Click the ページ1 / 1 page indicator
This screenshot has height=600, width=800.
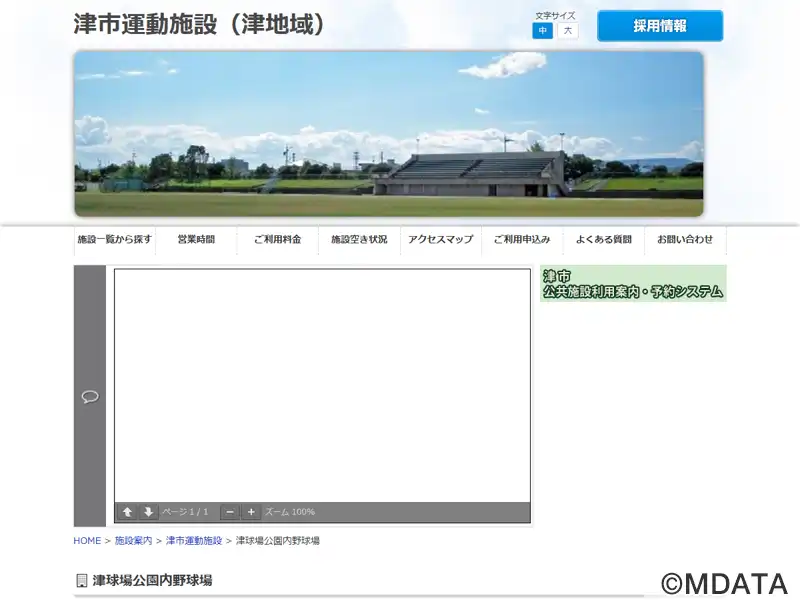pyautogui.click(x=185, y=512)
